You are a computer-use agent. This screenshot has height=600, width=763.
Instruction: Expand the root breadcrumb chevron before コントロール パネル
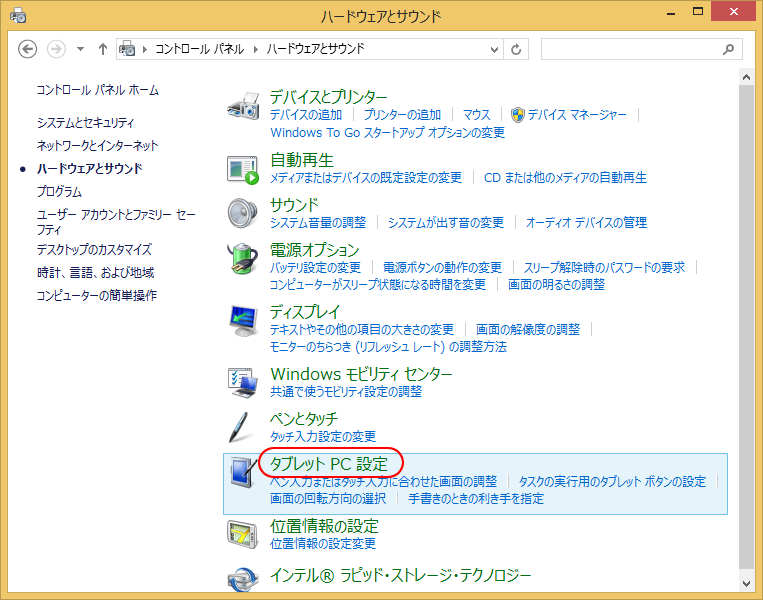pyautogui.click(x=145, y=49)
